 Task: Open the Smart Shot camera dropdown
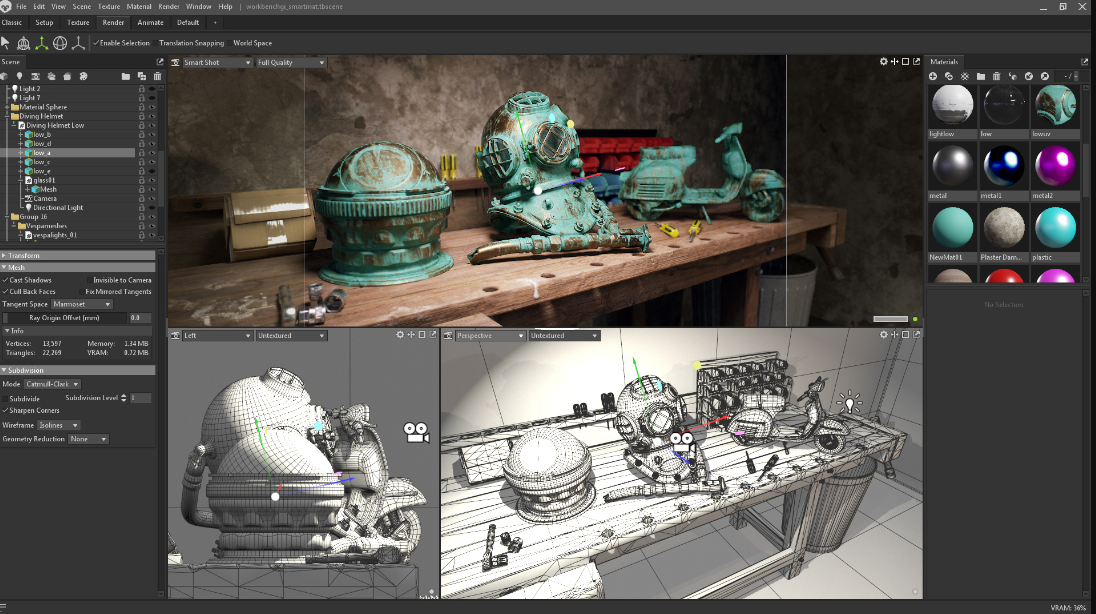tap(217, 62)
